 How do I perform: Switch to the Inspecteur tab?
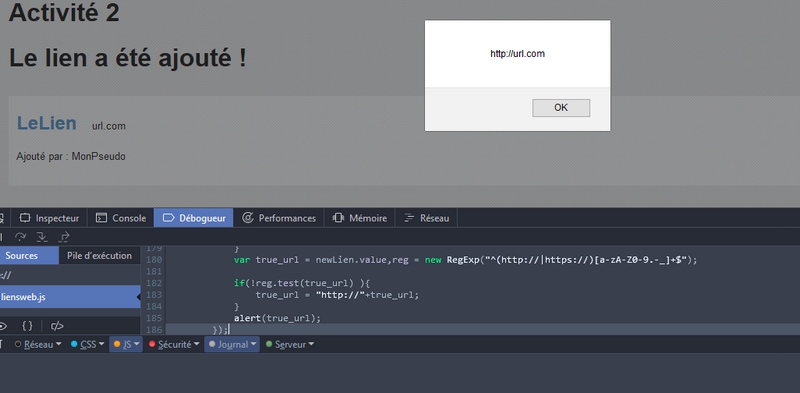49,218
